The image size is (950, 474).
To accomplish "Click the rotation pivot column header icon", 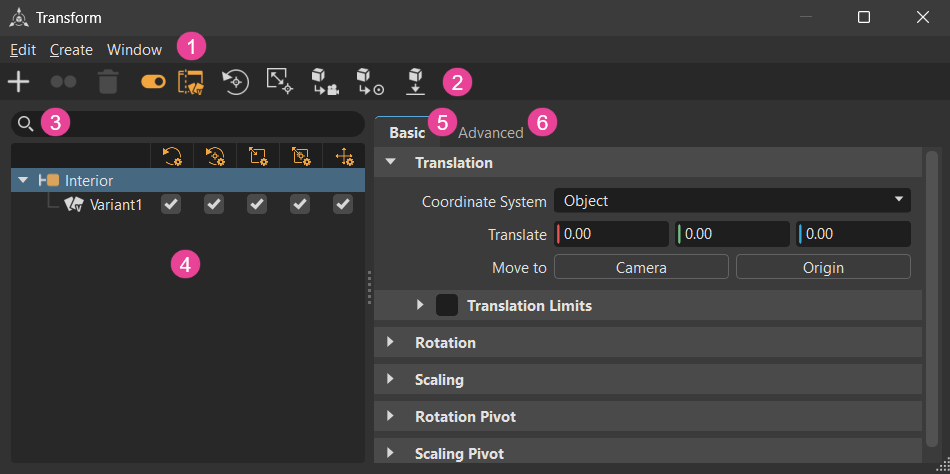I will tap(215, 156).
